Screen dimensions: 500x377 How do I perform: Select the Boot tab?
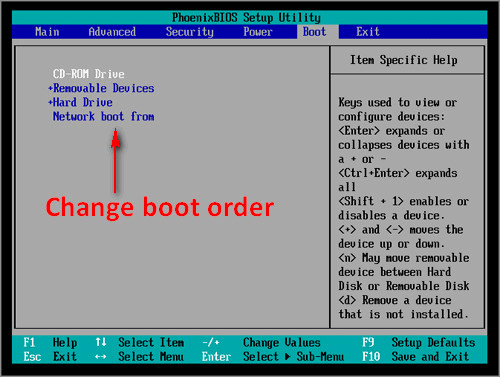coord(314,32)
